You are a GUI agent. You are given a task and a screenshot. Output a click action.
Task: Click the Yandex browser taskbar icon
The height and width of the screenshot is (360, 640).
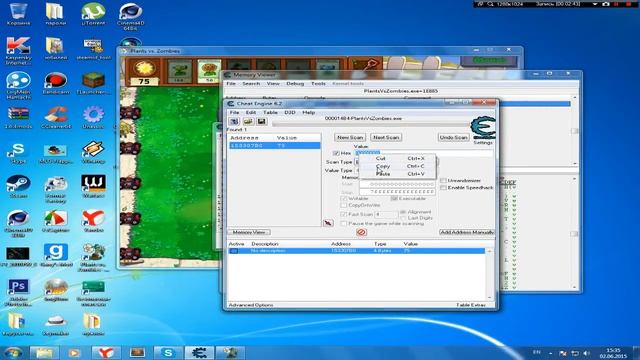(x=105, y=353)
